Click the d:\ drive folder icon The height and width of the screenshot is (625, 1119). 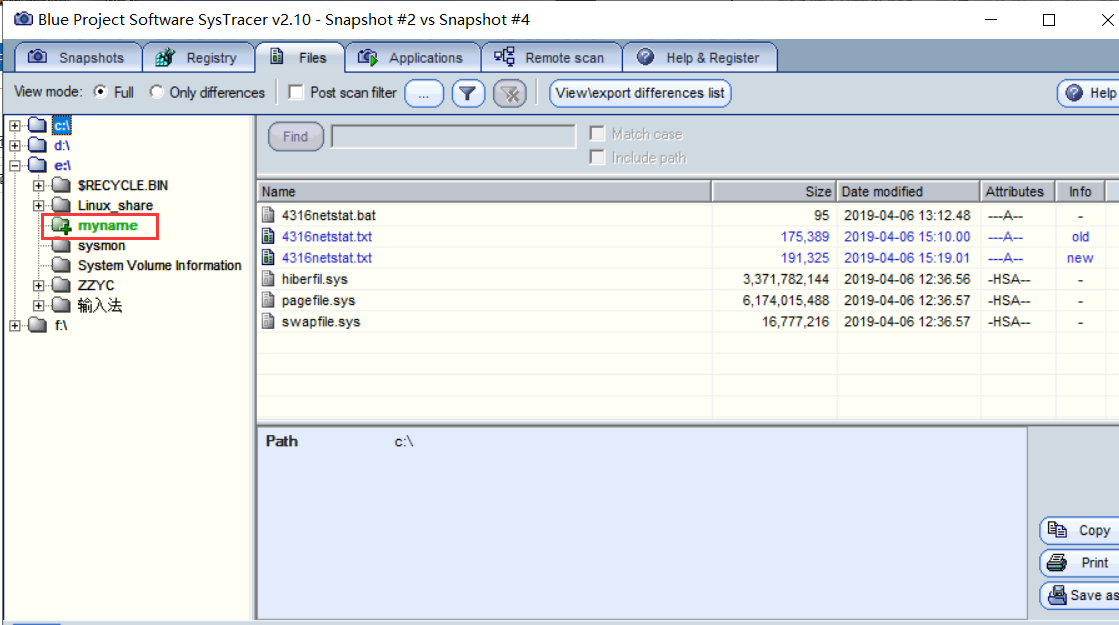point(38,146)
